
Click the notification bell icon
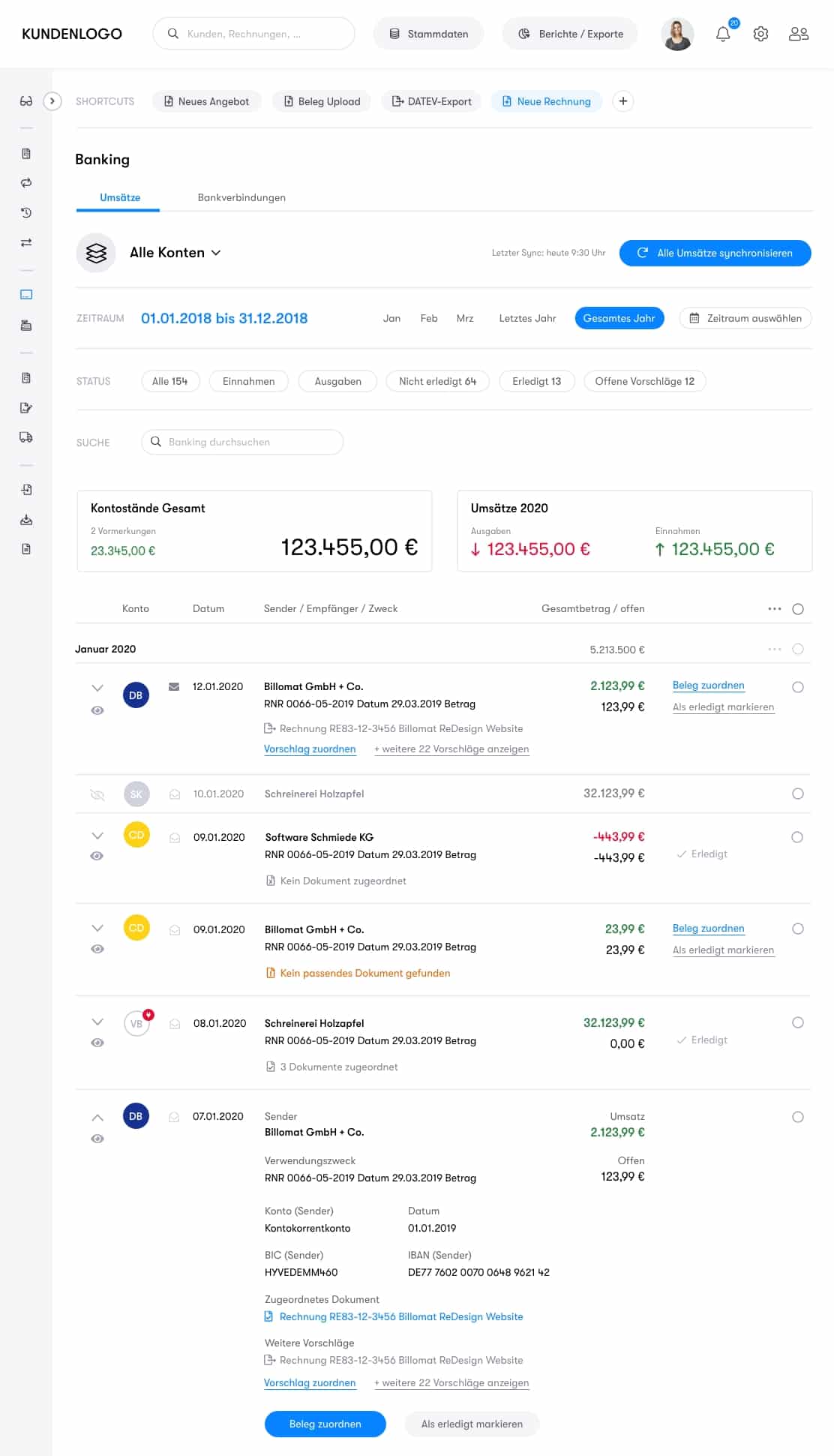coord(722,35)
